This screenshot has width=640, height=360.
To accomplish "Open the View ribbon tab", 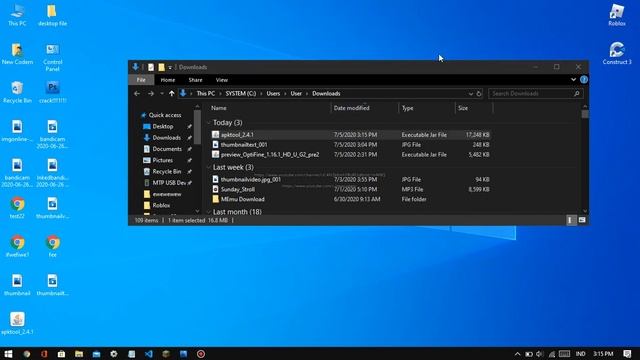I will pos(222,80).
